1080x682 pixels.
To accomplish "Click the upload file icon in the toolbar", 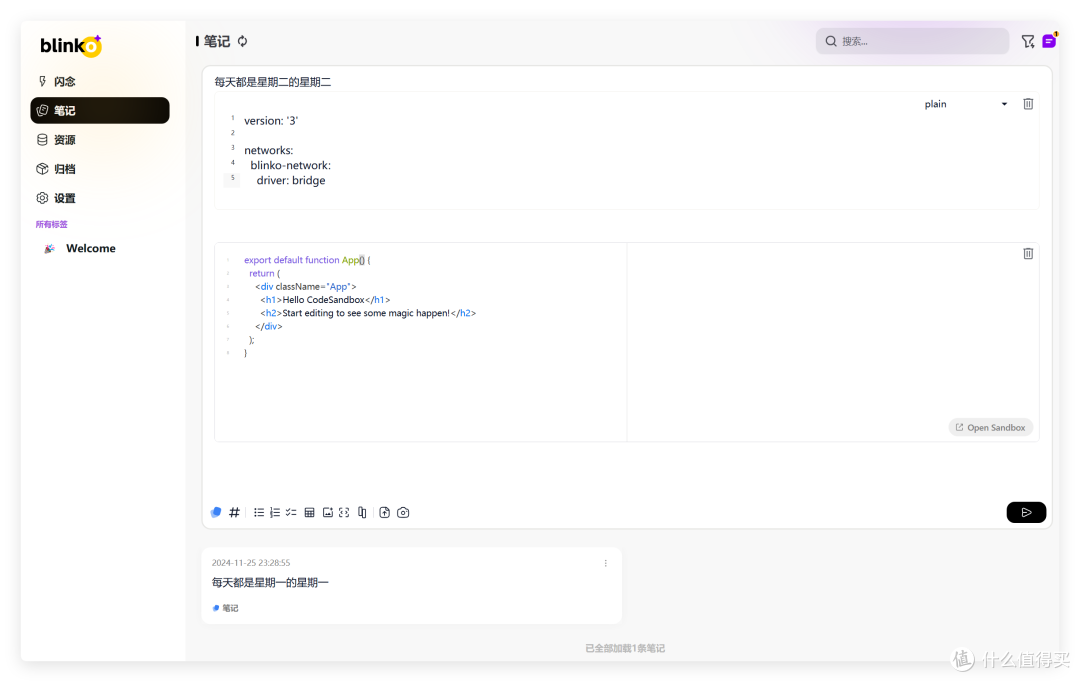I will (x=384, y=512).
